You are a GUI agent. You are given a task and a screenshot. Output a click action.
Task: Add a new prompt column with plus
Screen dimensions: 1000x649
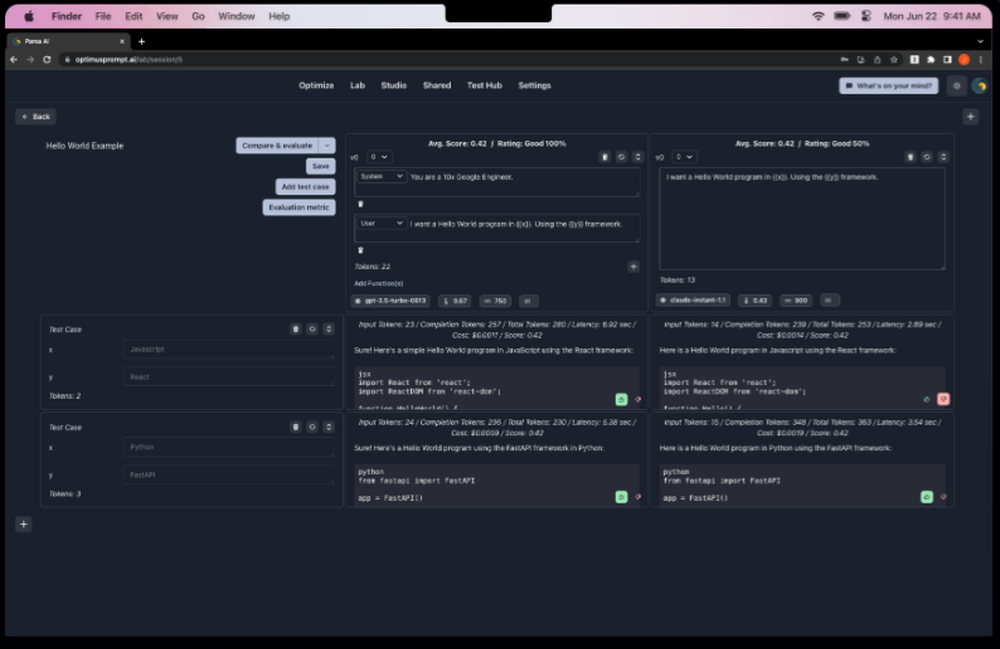[x=971, y=117]
